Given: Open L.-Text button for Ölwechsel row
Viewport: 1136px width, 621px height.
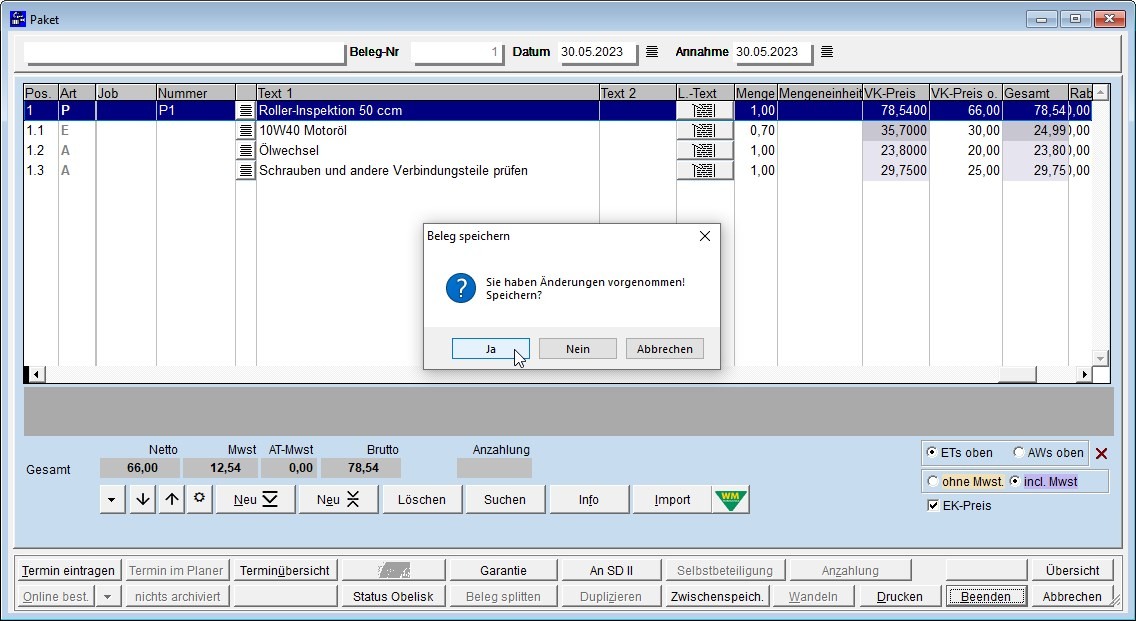Looking at the screenshot, I should click(704, 151).
